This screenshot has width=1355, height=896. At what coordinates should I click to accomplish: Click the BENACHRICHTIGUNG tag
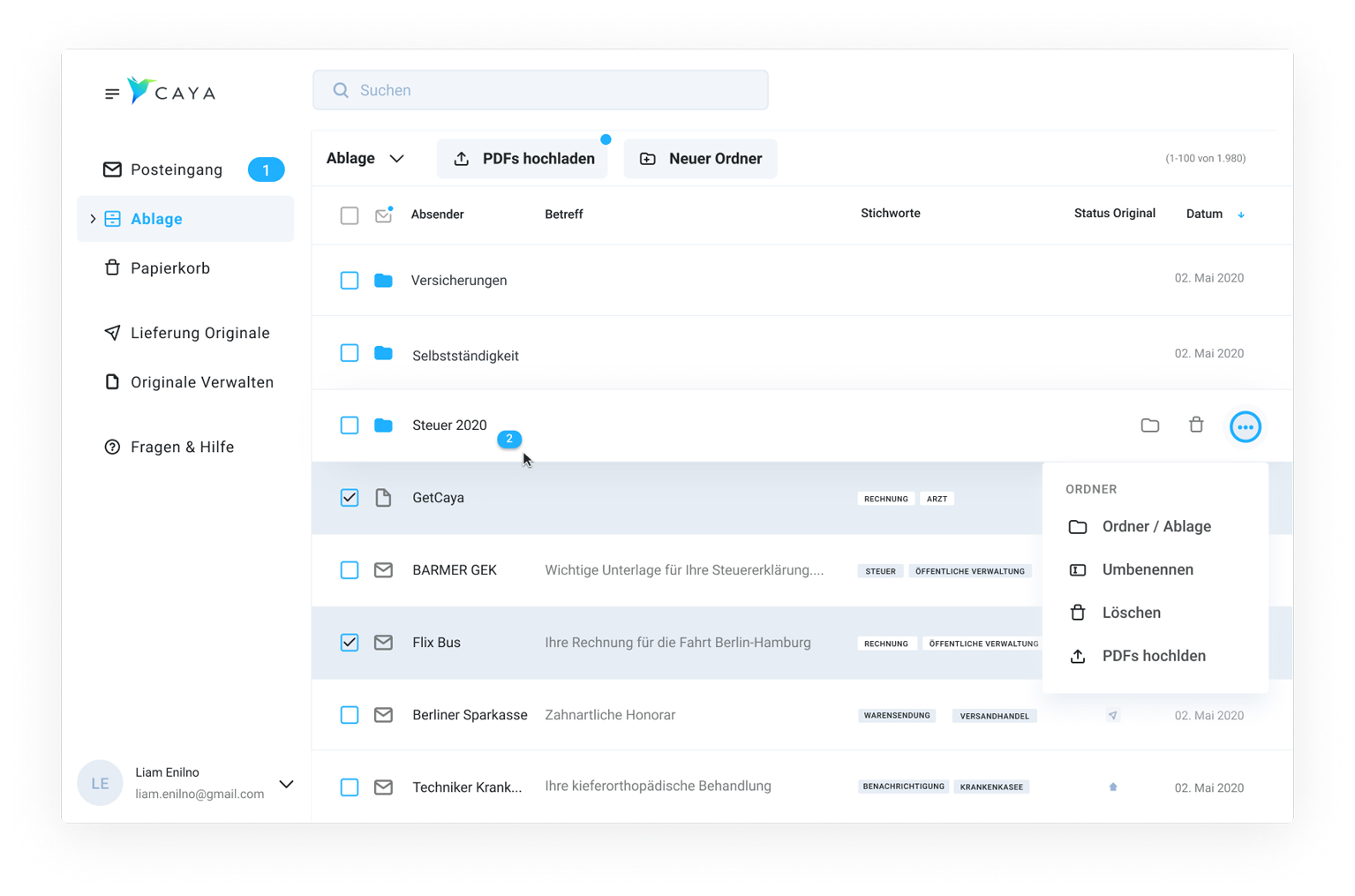[903, 786]
